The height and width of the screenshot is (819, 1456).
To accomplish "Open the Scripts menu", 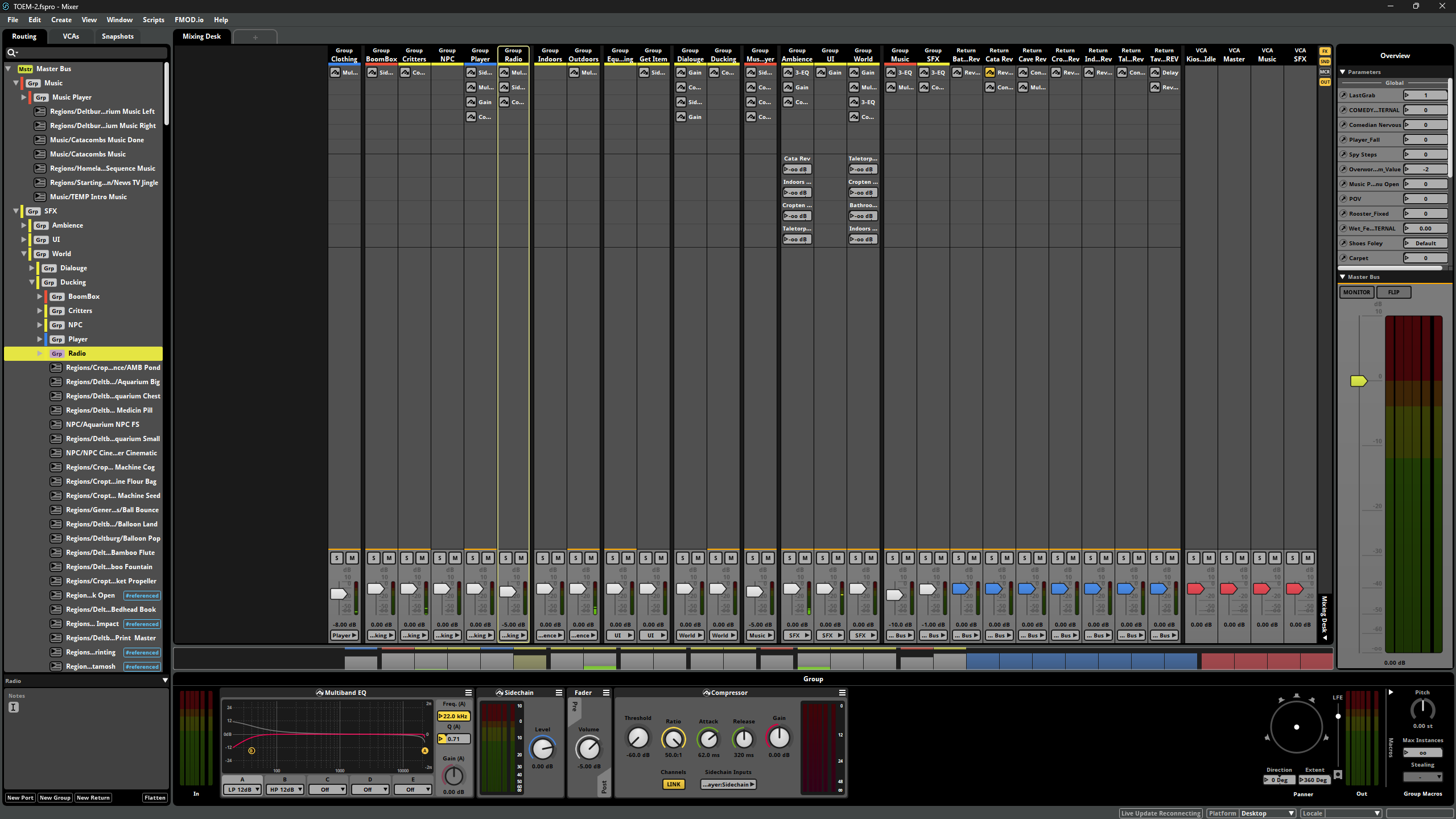I will point(153,20).
